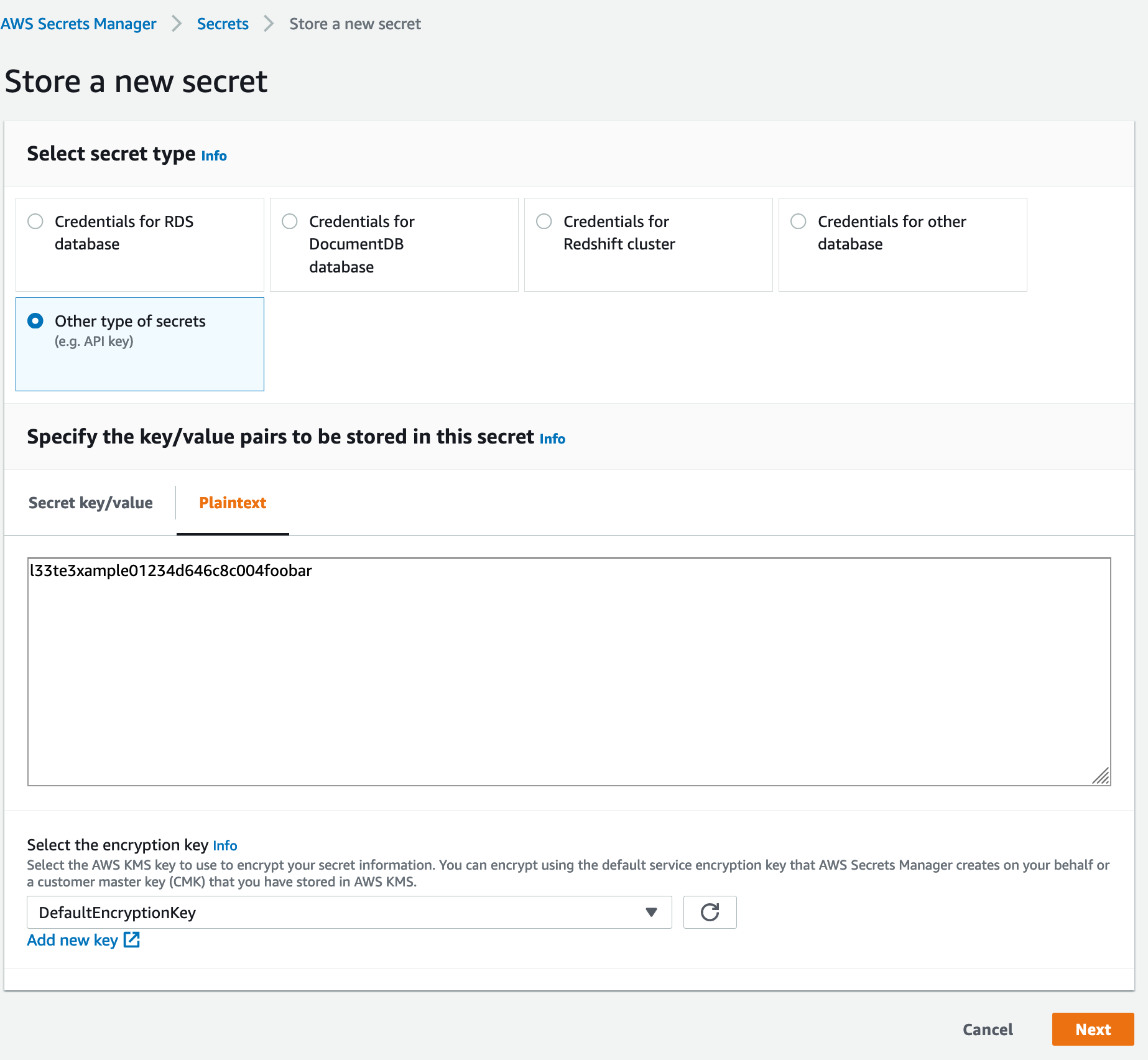Screen dimensions: 1148x1060
Task: Select Credentials for other database radio
Action: tap(799, 221)
